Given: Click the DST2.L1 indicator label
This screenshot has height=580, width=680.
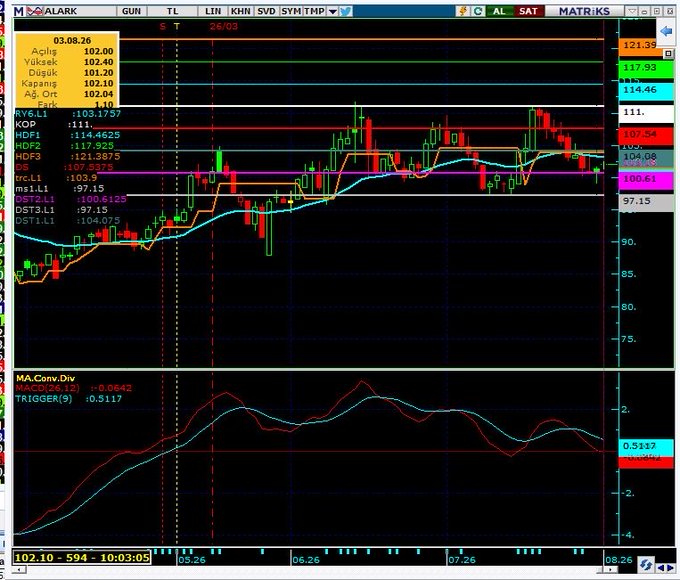Looking at the screenshot, I should point(35,199).
